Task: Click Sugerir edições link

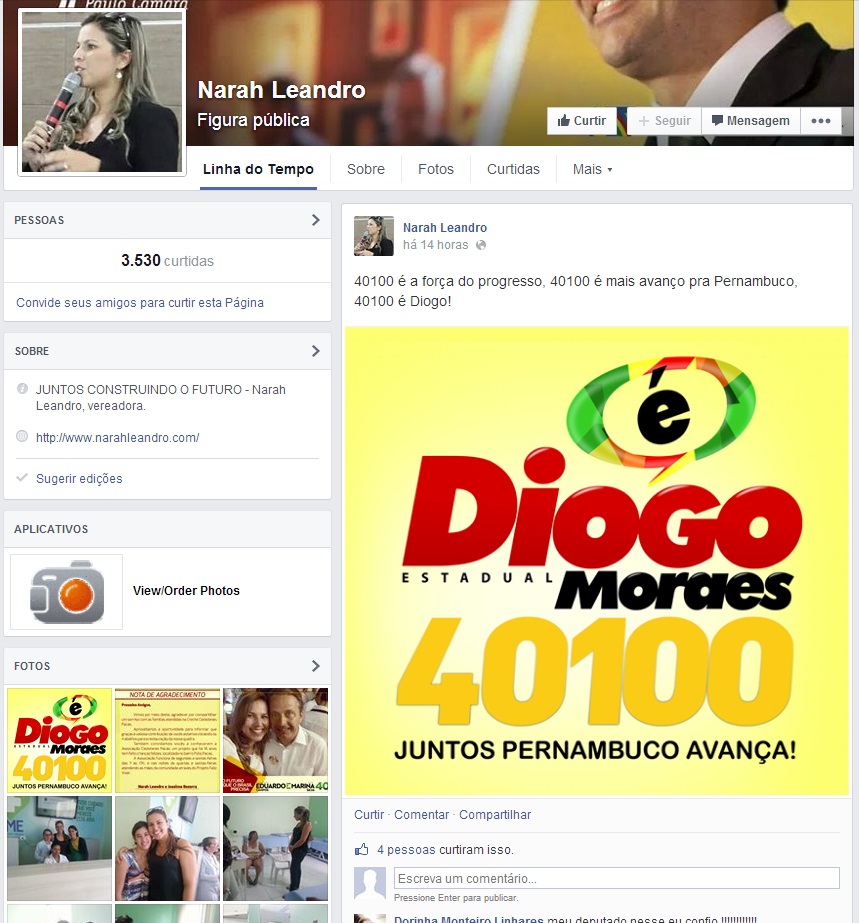Action: [79, 479]
